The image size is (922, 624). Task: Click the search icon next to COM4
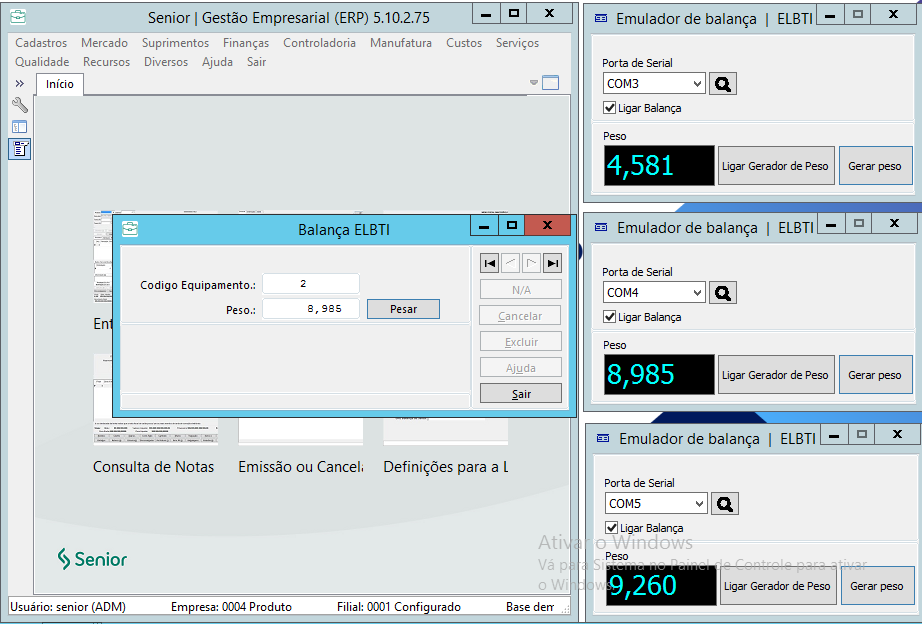pyautogui.click(x=722, y=293)
